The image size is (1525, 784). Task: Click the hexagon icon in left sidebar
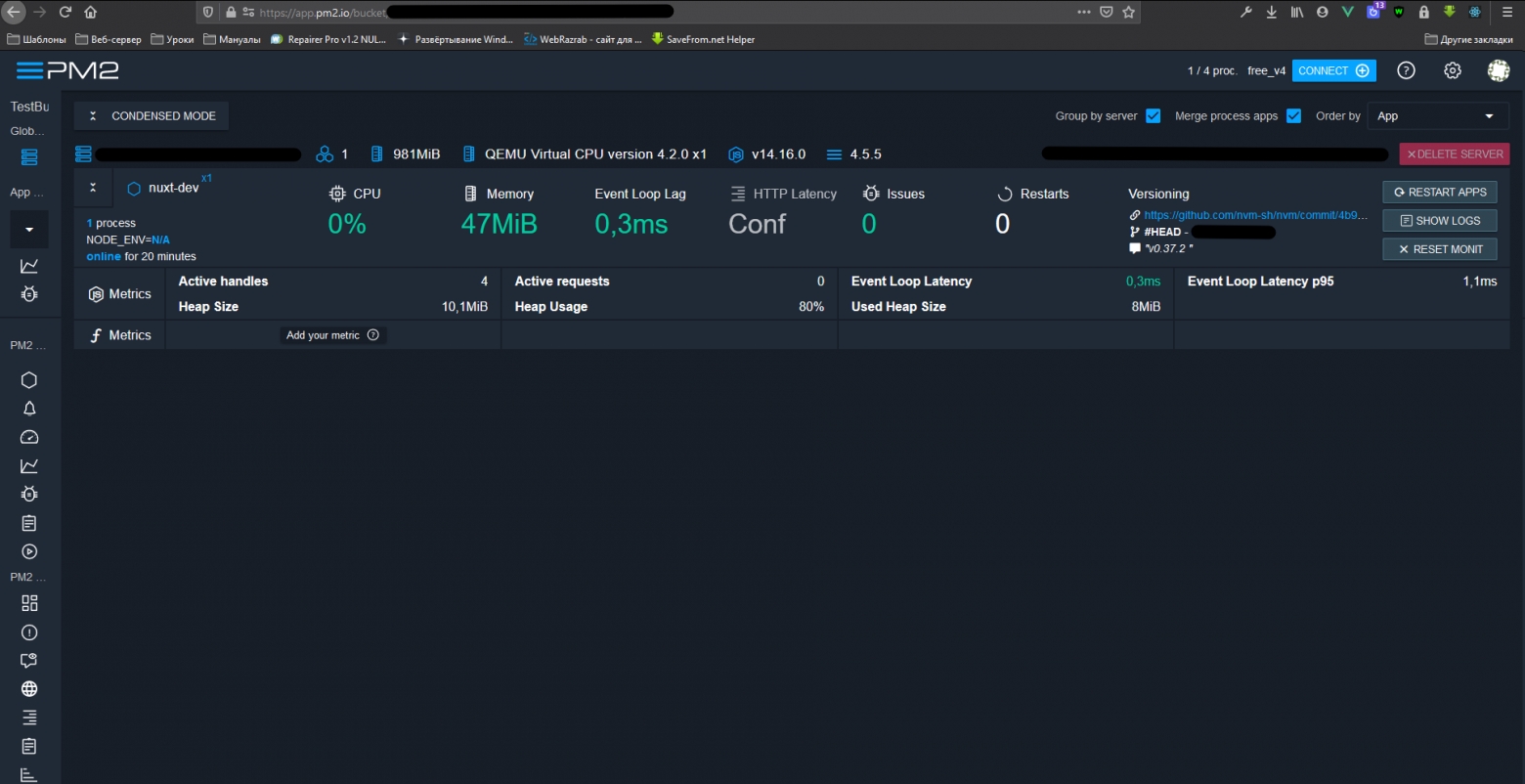pyautogui.click(x=29, y=380)
